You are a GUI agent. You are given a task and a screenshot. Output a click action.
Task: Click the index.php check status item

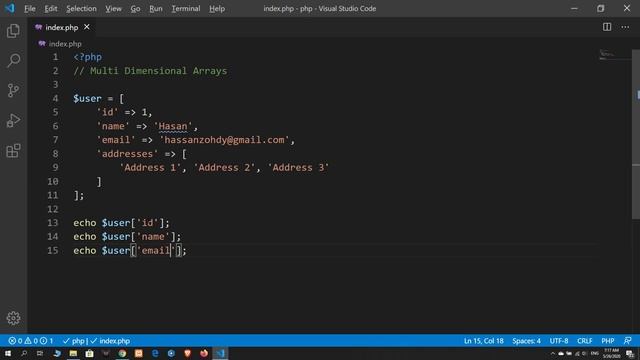pyautogui.click(x=110, y=341)
